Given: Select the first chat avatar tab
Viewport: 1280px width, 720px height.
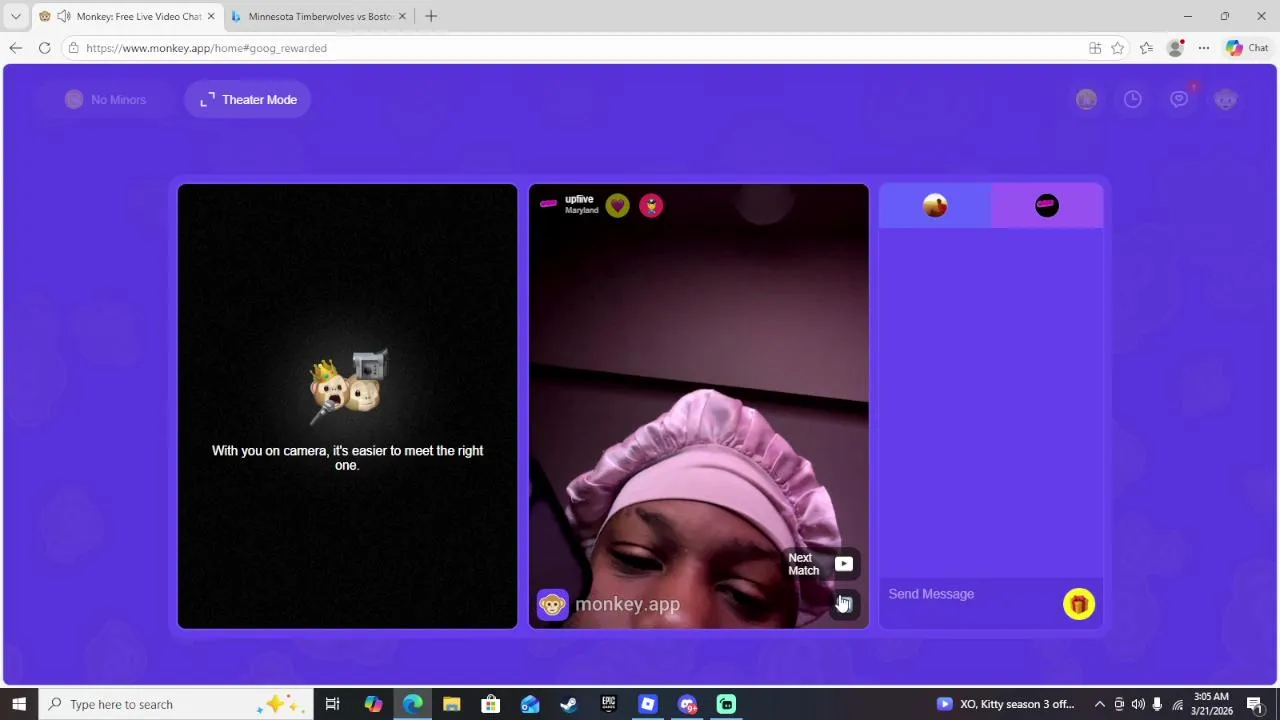Looking at the screenshot, I should click(x=935, y=205).
